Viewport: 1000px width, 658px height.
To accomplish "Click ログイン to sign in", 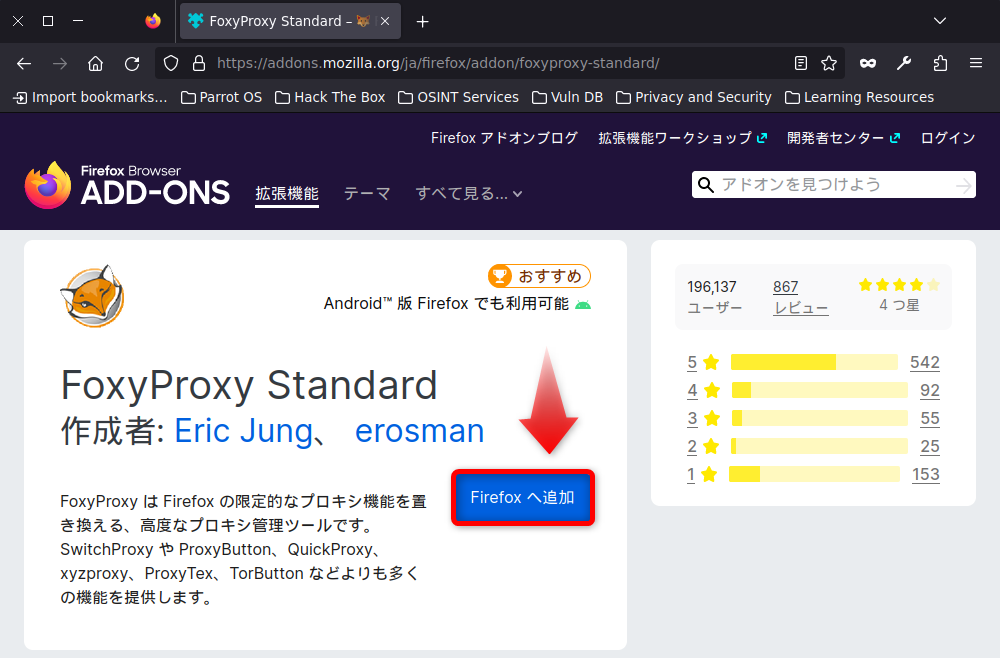I will pyautogui.click(x=948, y=138).
